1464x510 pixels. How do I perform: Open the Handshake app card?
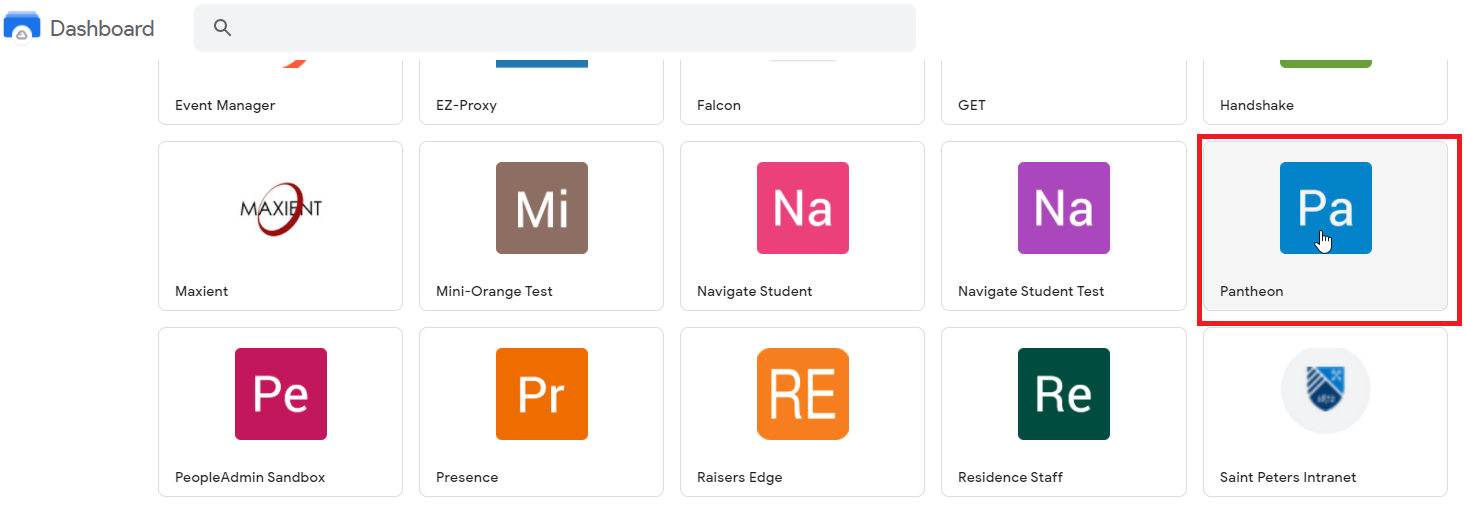tap(1326, 92)
